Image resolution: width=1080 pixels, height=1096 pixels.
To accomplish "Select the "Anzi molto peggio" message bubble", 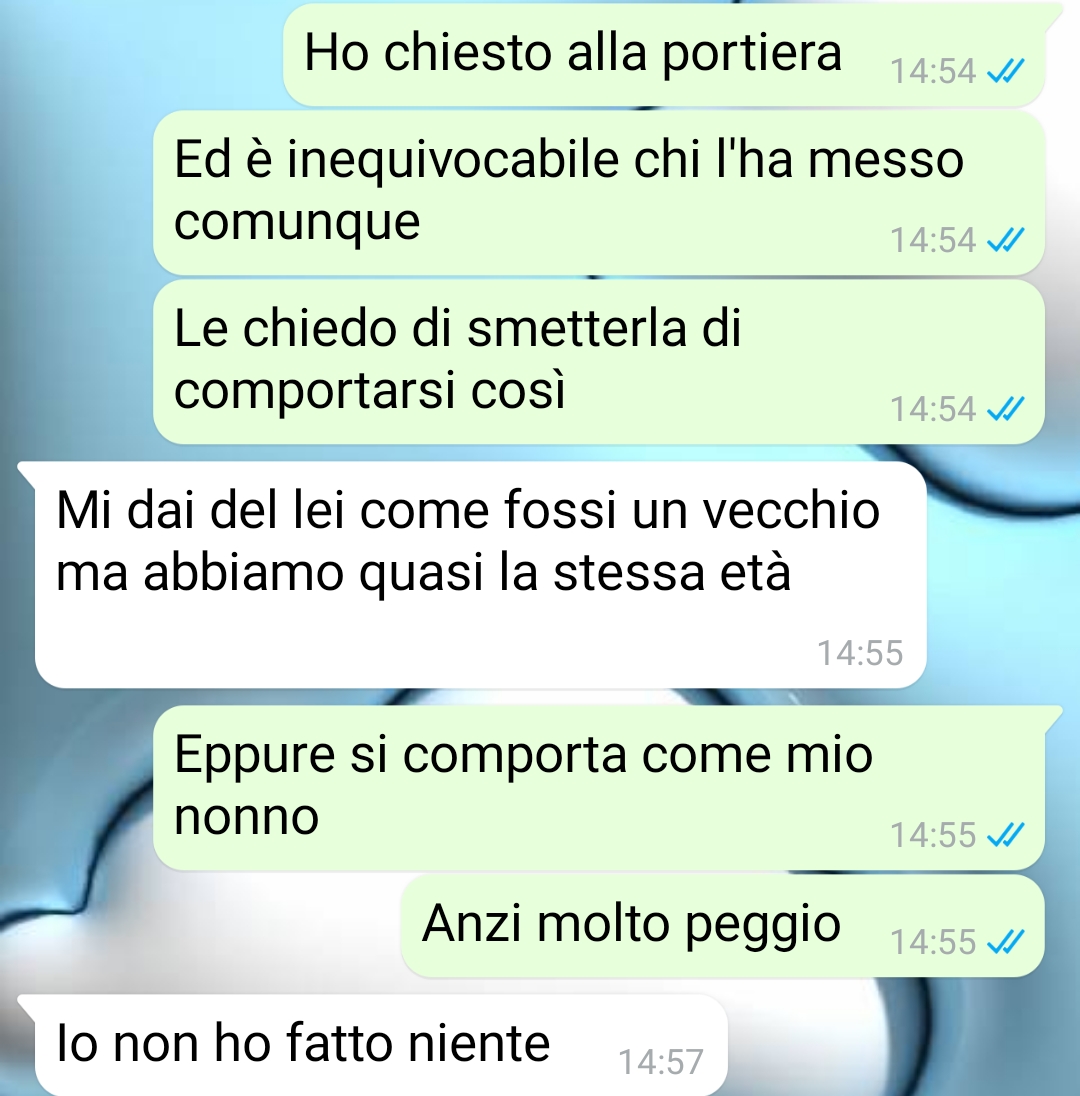I will [x=723, y=925].
